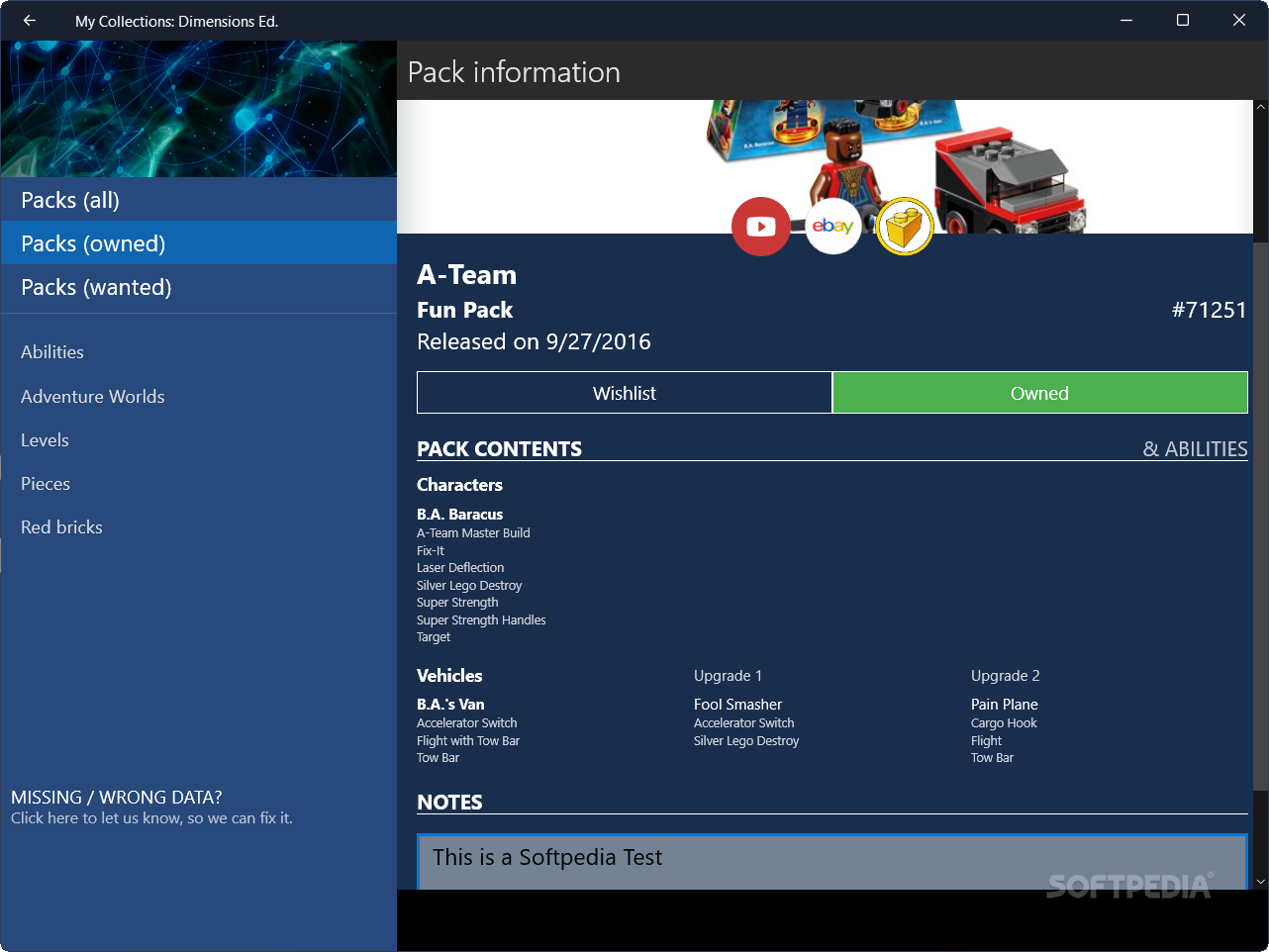Select Packs (all) in sidebar

(198, 200)
